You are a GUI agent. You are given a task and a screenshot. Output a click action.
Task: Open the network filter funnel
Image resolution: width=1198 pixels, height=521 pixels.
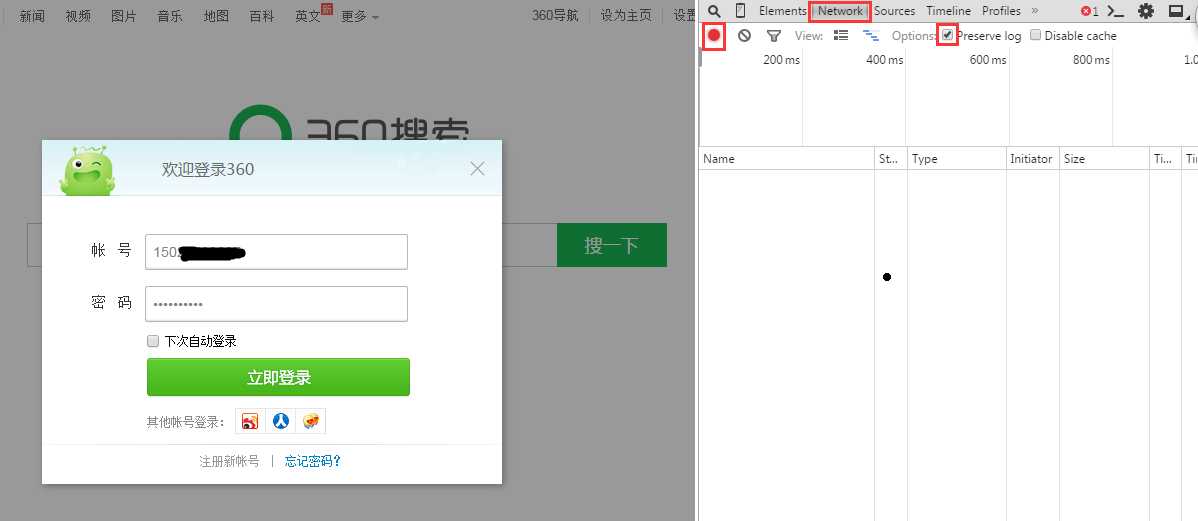(773, 35)
